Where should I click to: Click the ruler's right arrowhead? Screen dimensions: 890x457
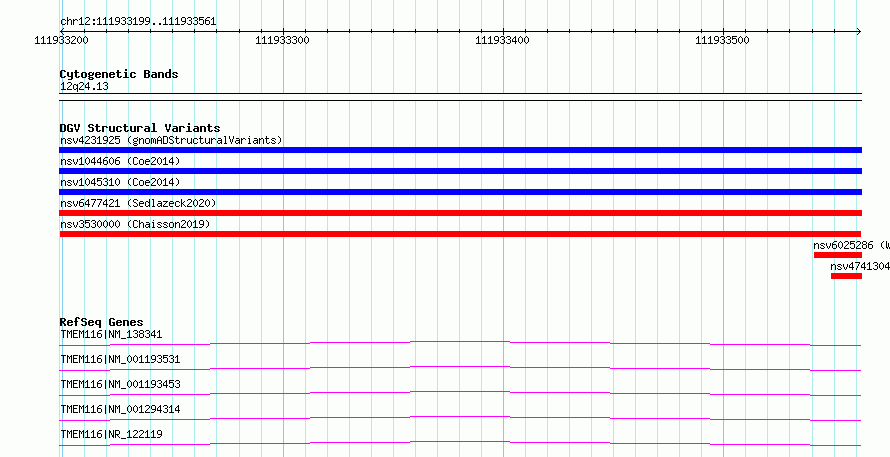859,31
